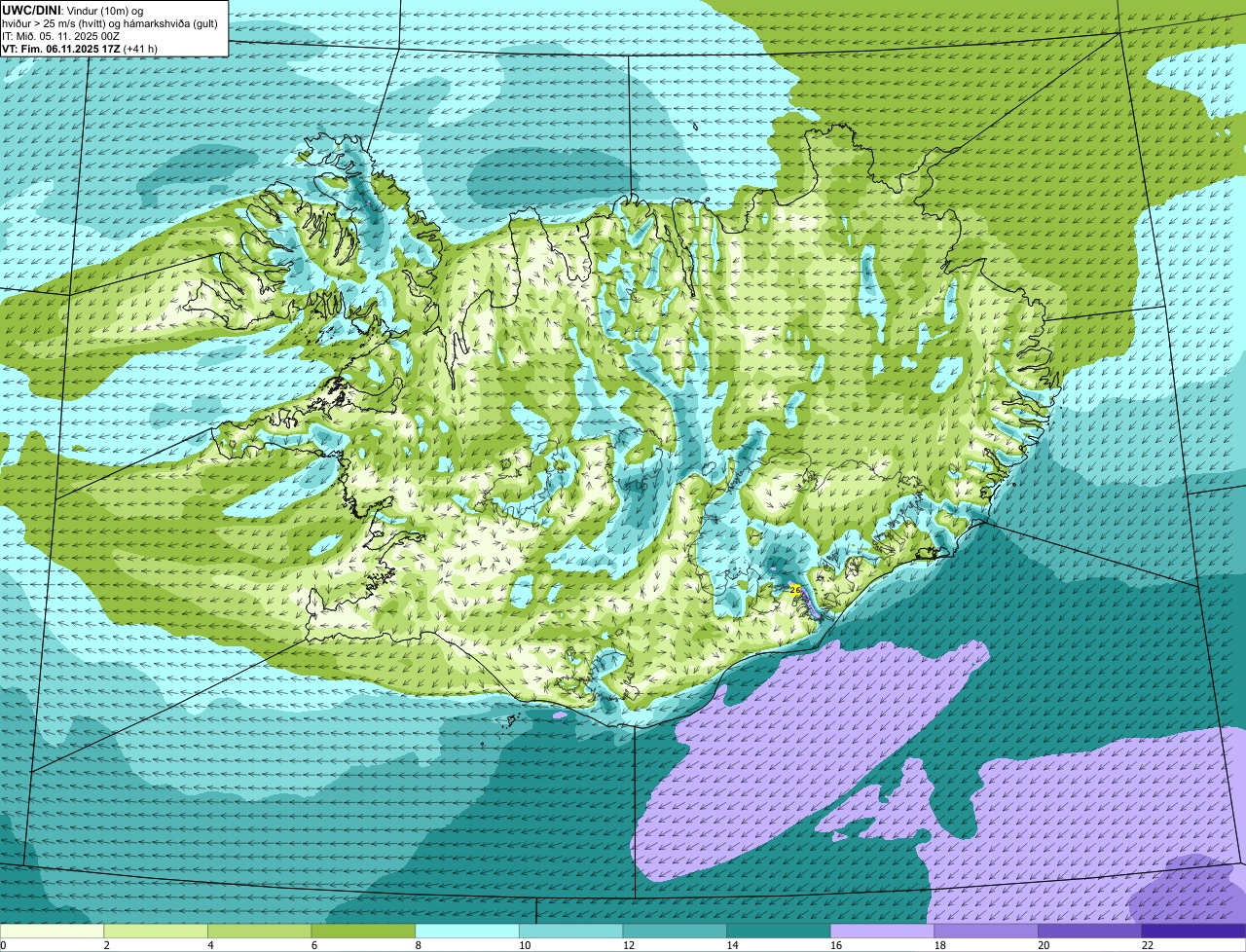
Task: Click the "22" label on the wind scale
Action: point(1148,945)
